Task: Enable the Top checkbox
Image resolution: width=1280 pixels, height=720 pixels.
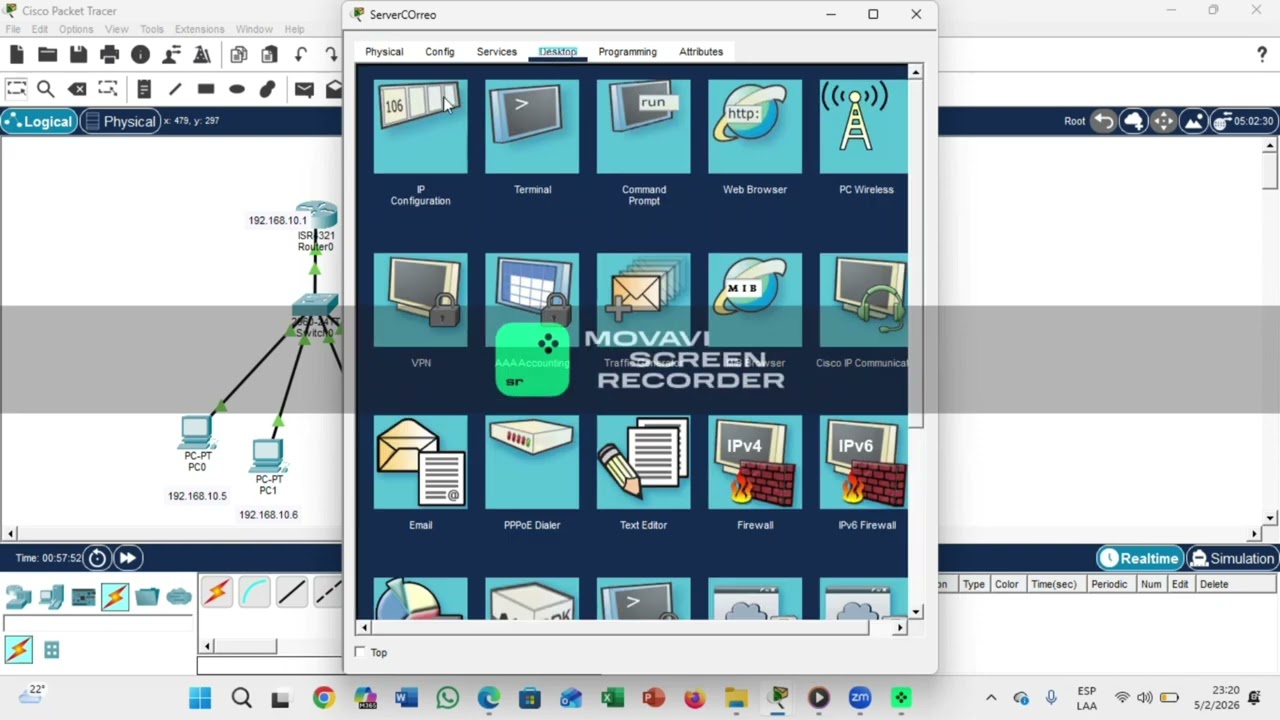Action: [360, 652]
